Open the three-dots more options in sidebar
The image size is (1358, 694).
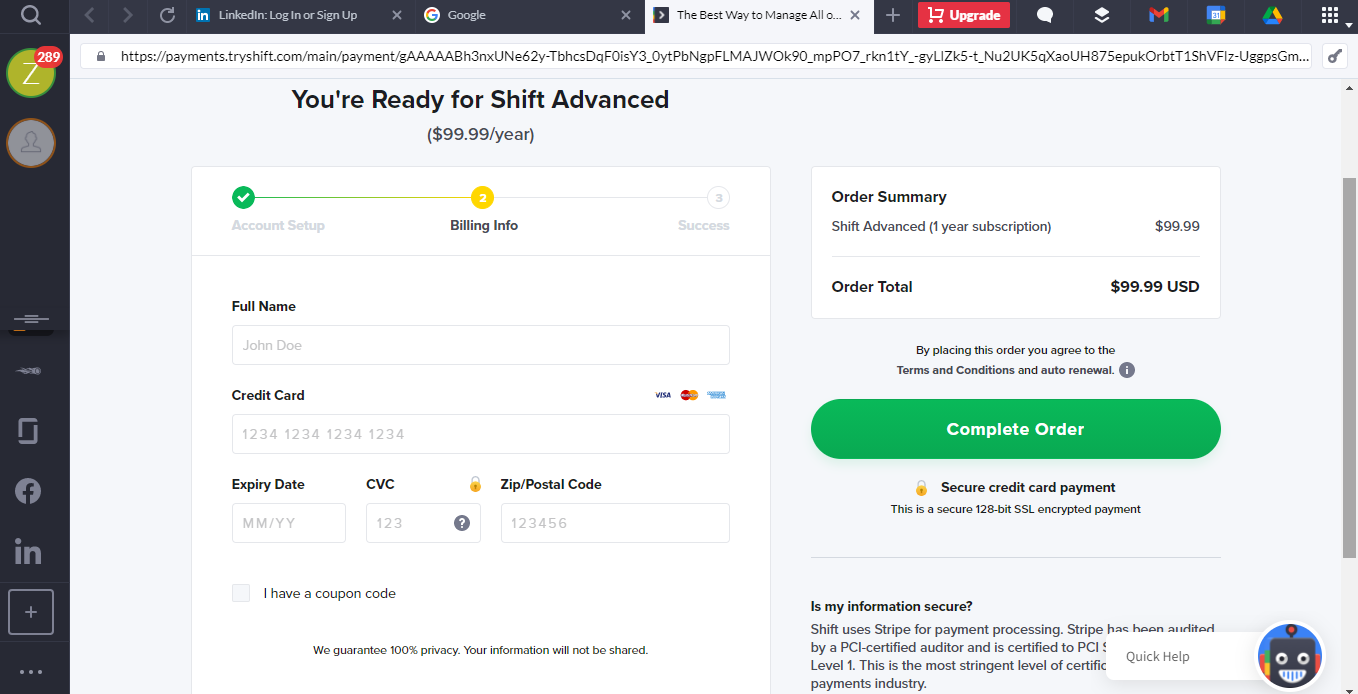31,672
